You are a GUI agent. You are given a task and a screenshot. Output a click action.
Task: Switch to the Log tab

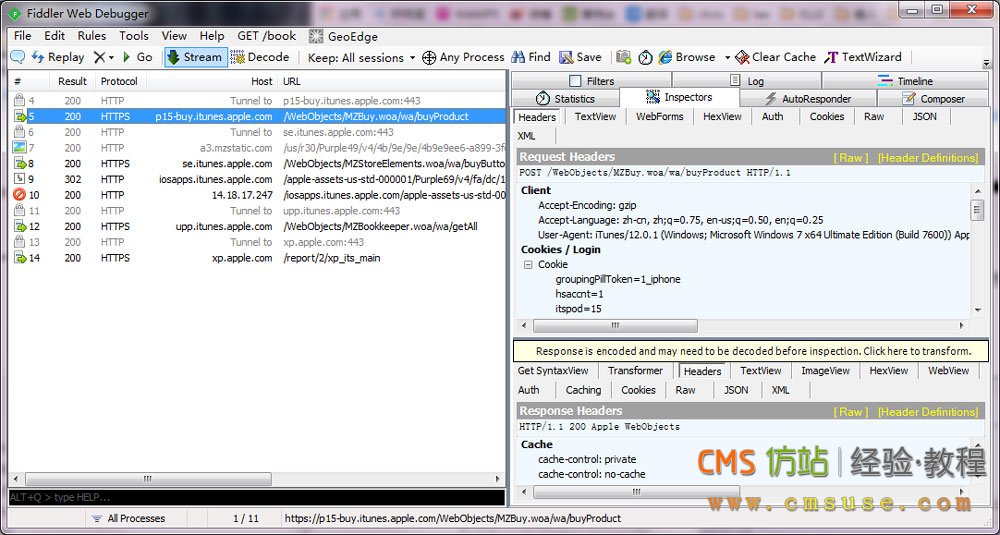click(747, 81)
